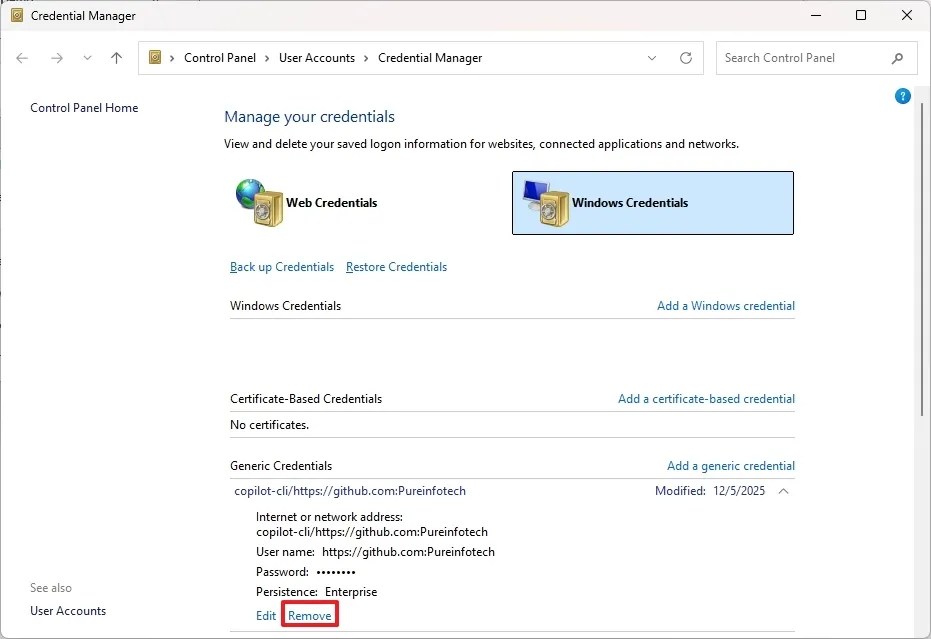931x639 pixels.
Task: Click the Back navigation arrow
Action: (x=22, y=58)
